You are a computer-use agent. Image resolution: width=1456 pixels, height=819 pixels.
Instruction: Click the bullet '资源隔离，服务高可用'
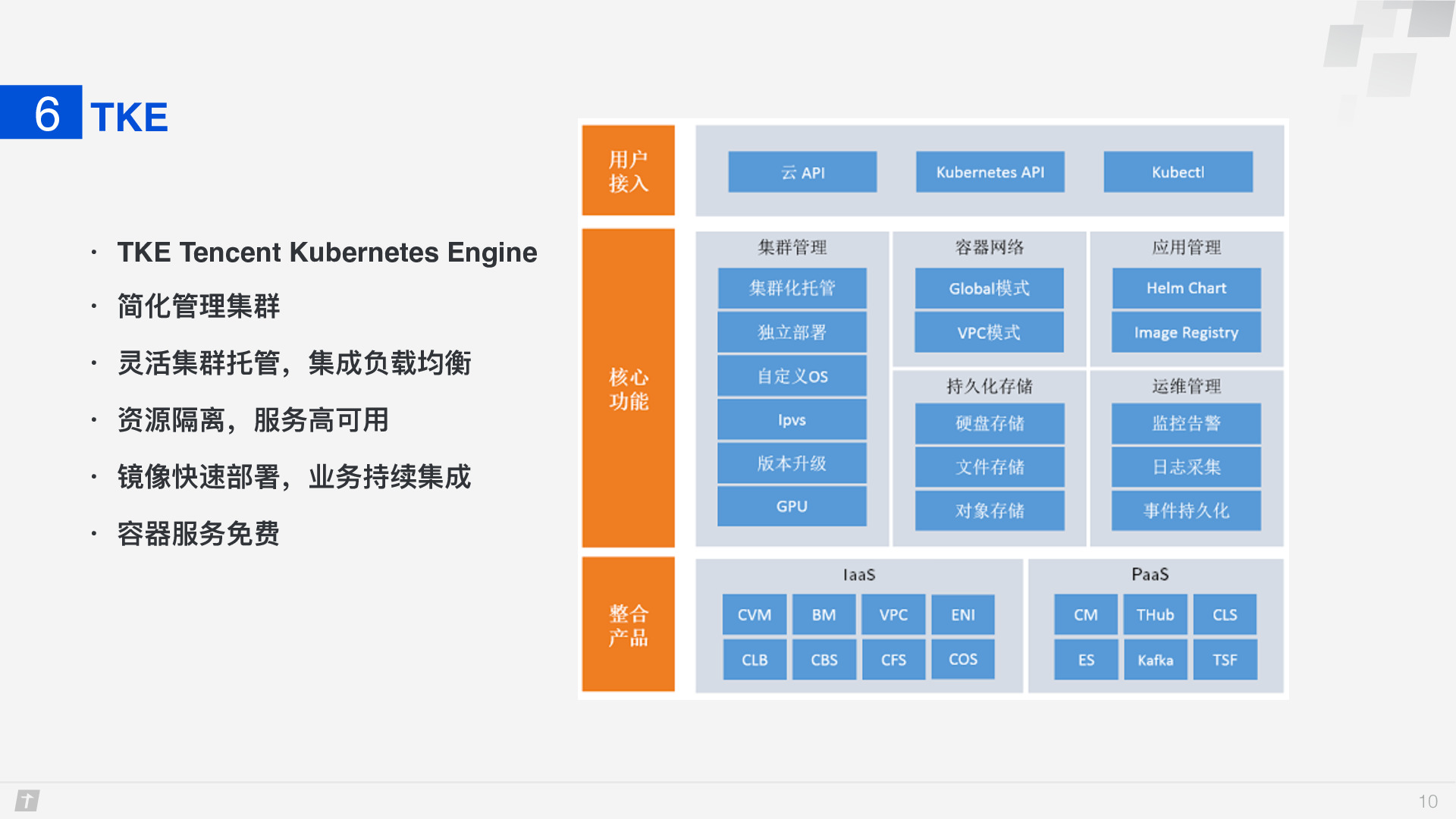253,420
